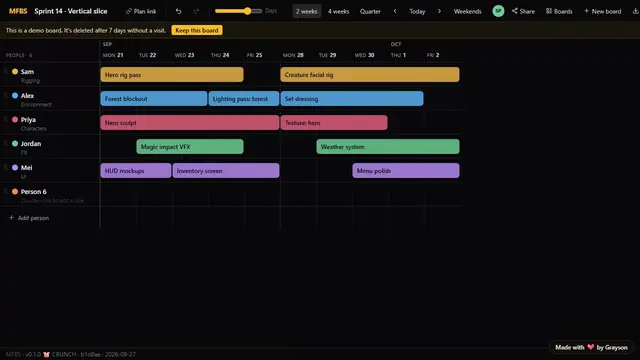Open the Hero sculpt task
640x360 pixels.
[x=190, y=123]
